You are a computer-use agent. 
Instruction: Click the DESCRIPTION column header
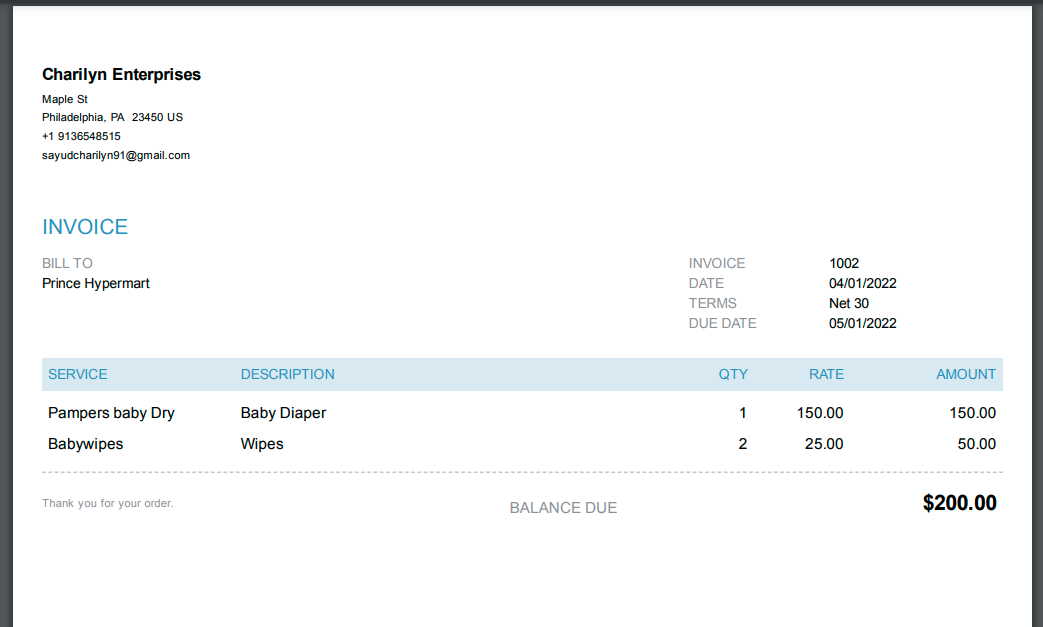tap(287, 374)
